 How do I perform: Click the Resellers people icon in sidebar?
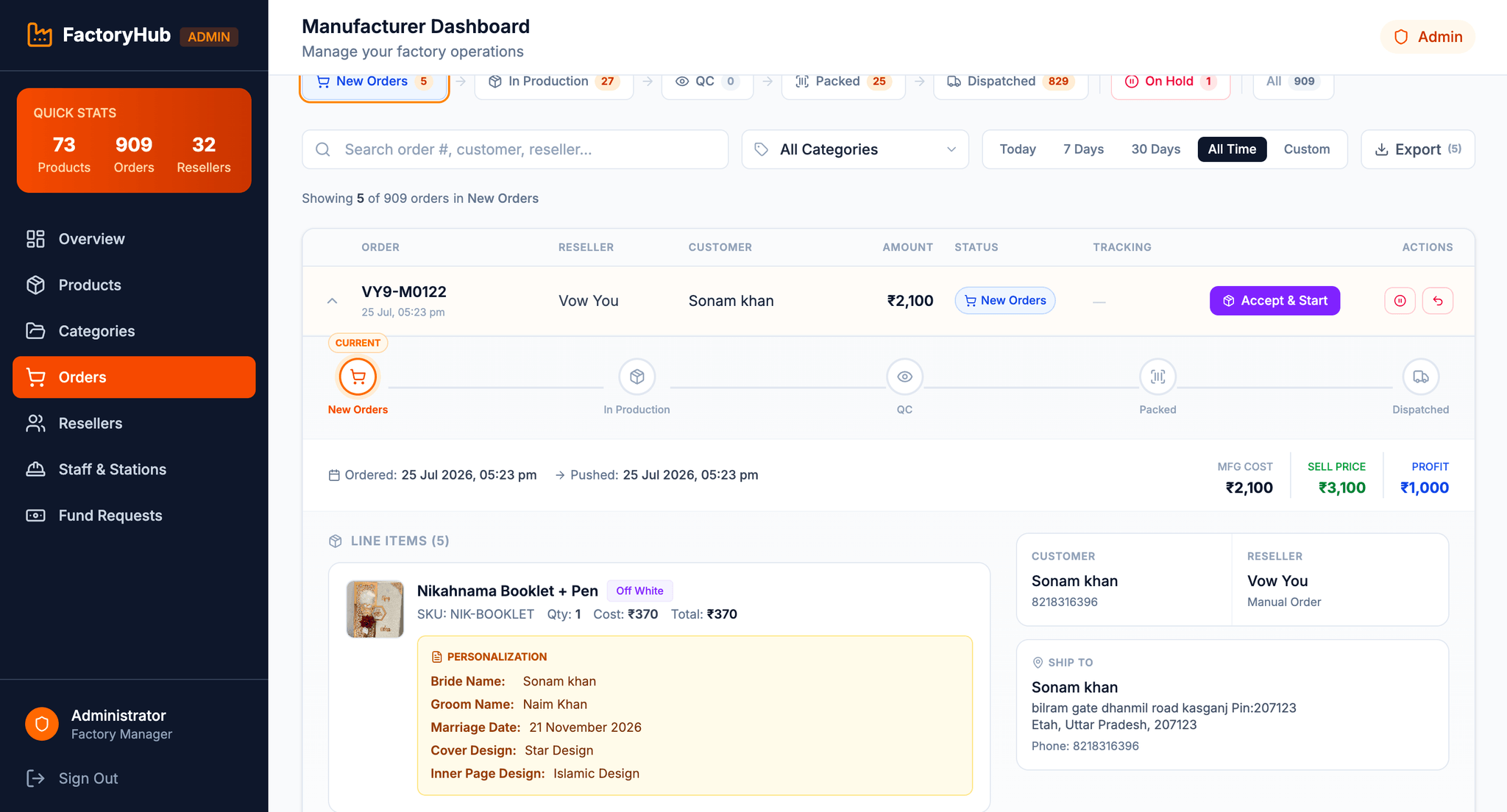point(35,423)
